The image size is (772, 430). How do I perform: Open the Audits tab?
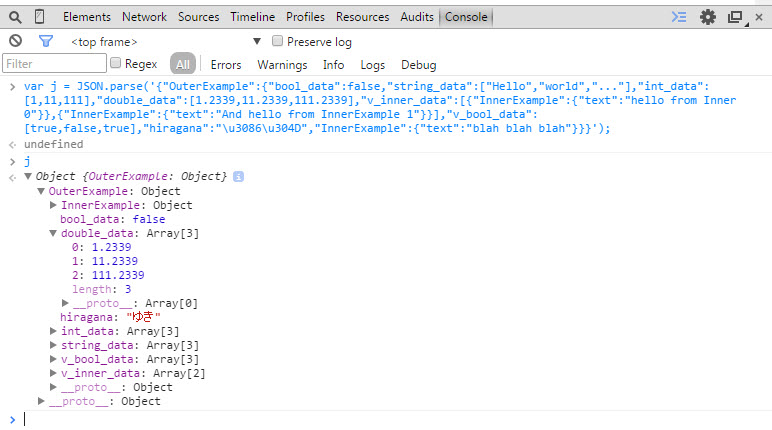pyautogui.click(x=417, y=17)
